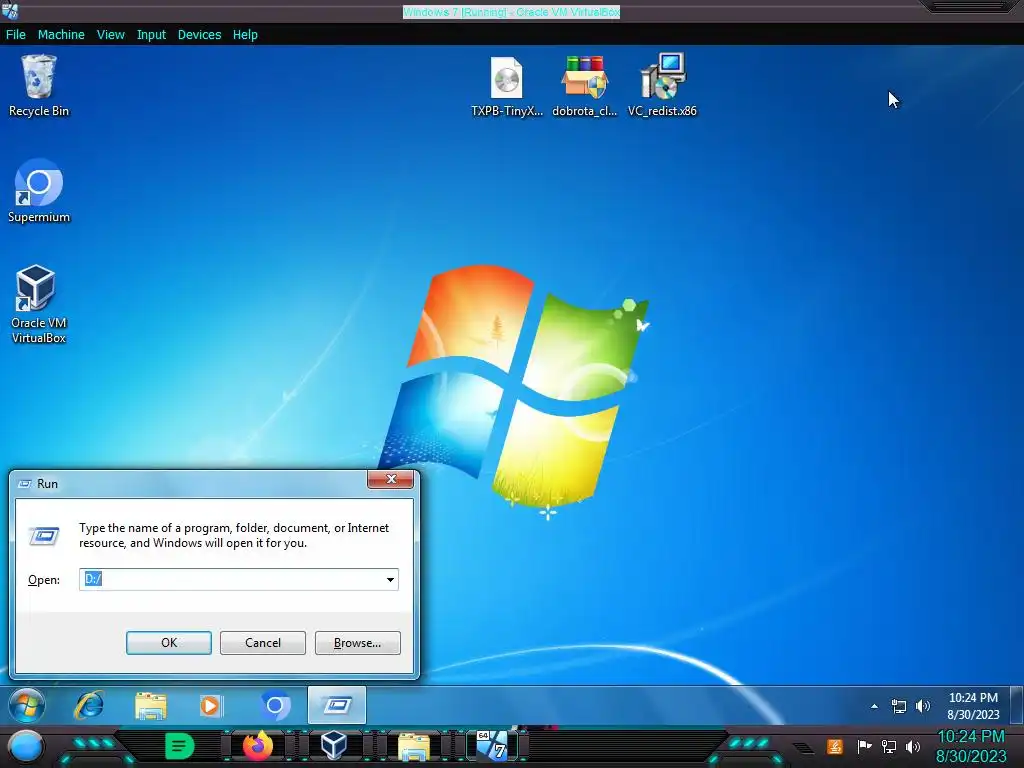This screenshot has width=1024, height=768.
Task: Show hidden icons in guest system tray
Action: tap(874, 706)
